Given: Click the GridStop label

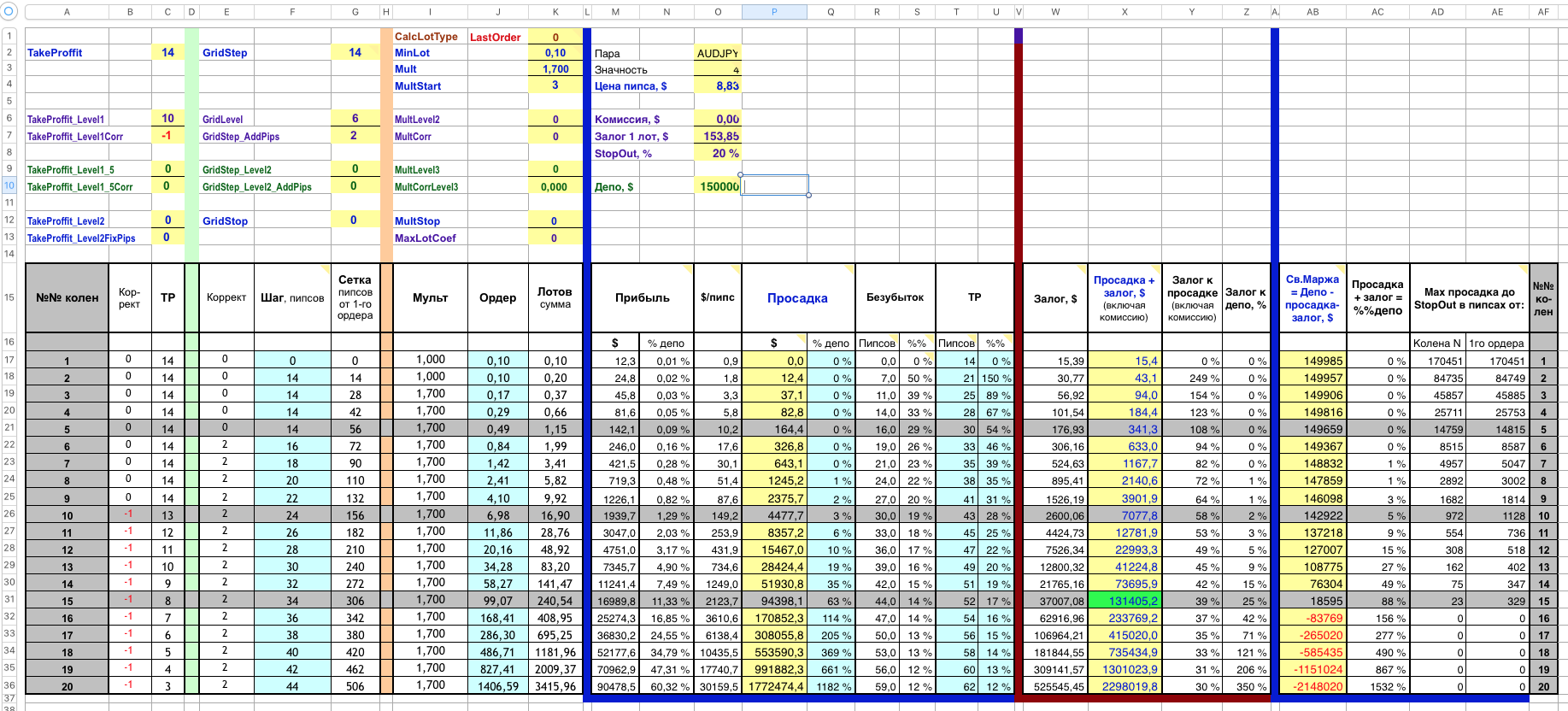Looking at the screenshot, I should click(225, 220).
